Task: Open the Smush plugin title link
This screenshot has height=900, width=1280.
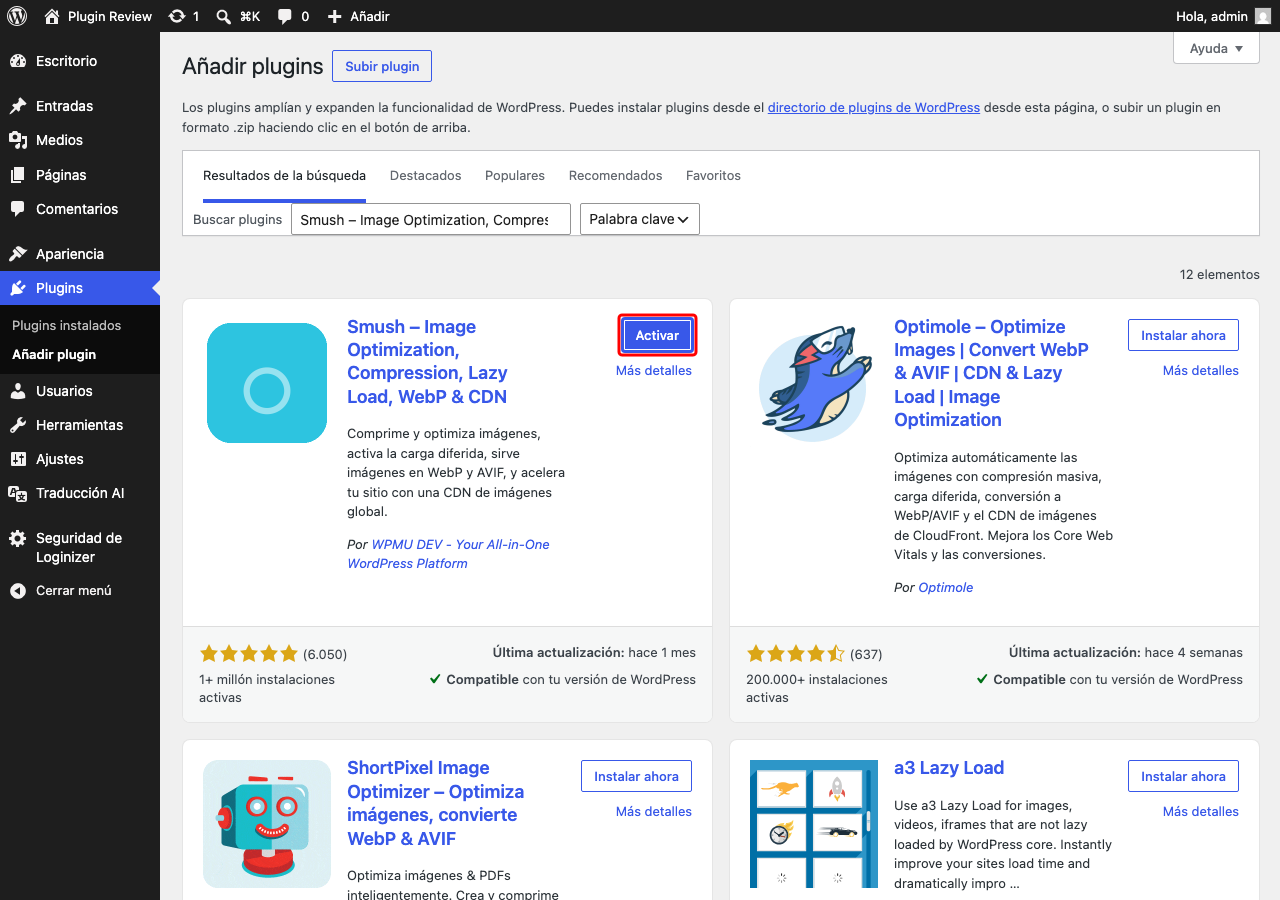Action: click(x=427, y=362)
